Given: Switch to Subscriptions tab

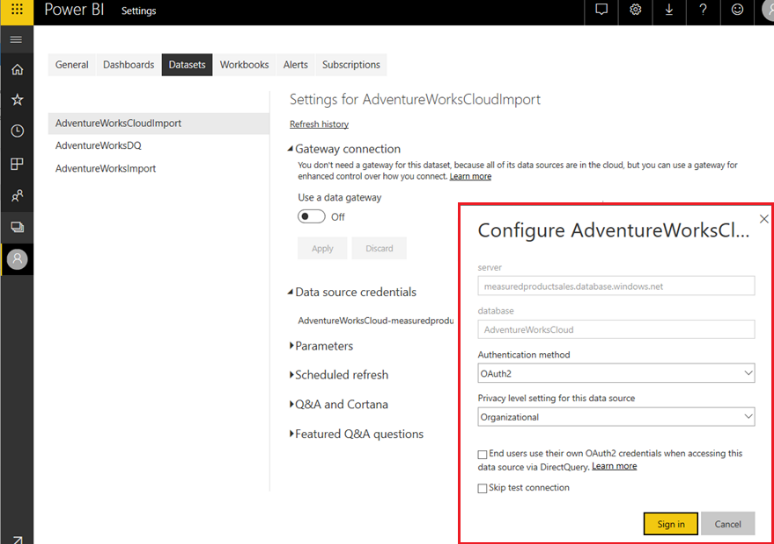Looking at the screenshot, I should tap(351, 65).
